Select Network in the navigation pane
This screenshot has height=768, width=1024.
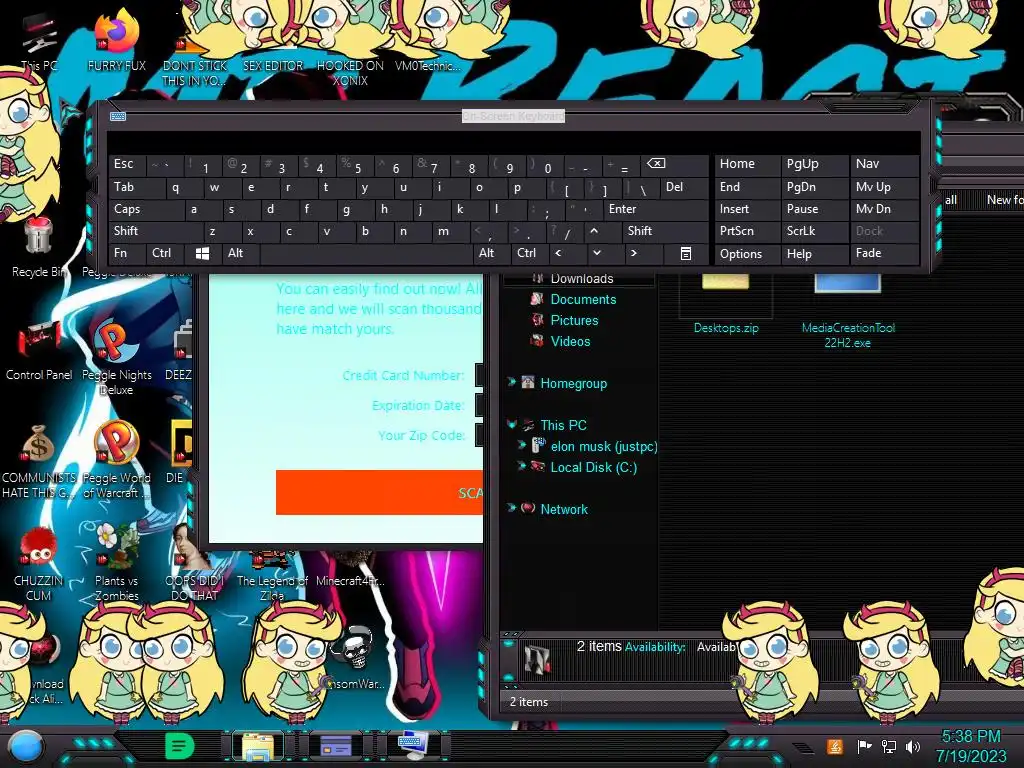tap(564, 509)
